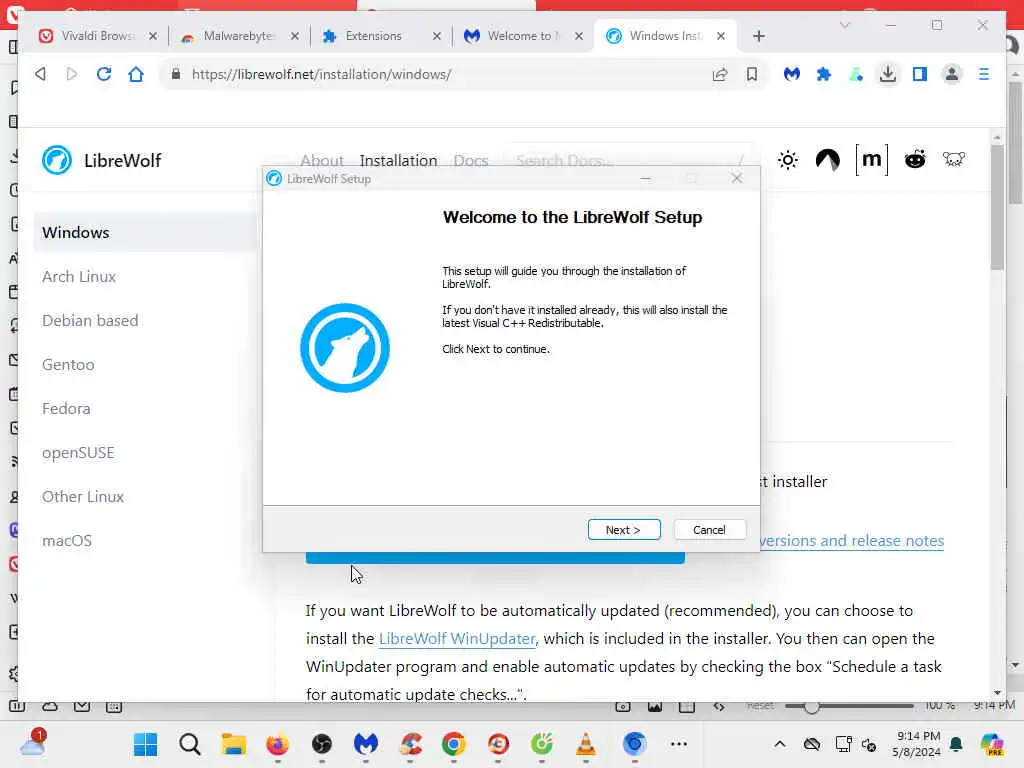
Task: Close the Windows Installation tab
Action: [721, 36]
